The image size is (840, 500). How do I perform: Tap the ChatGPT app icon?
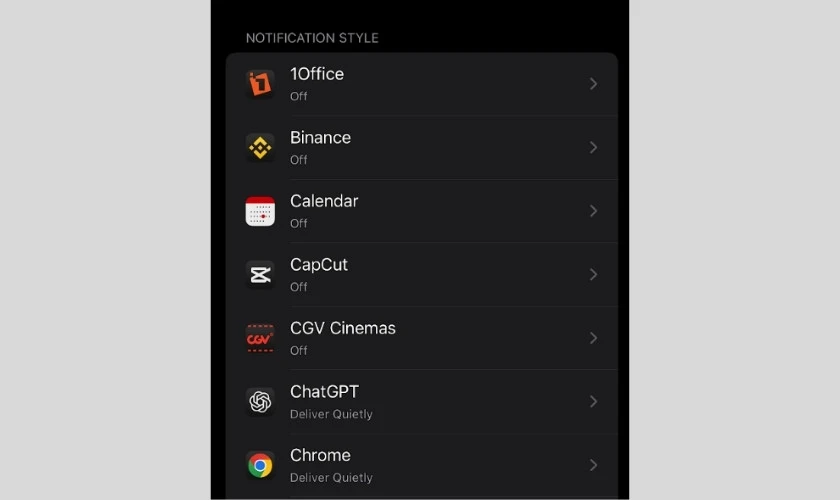point(260,401)
